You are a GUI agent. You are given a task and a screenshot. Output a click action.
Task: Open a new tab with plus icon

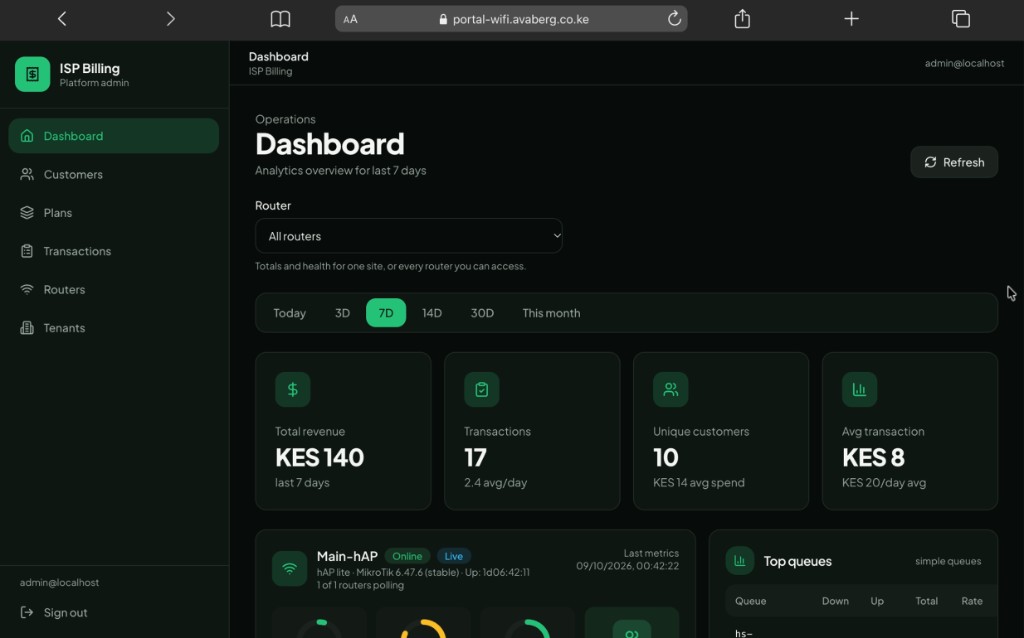pos(851,19)
